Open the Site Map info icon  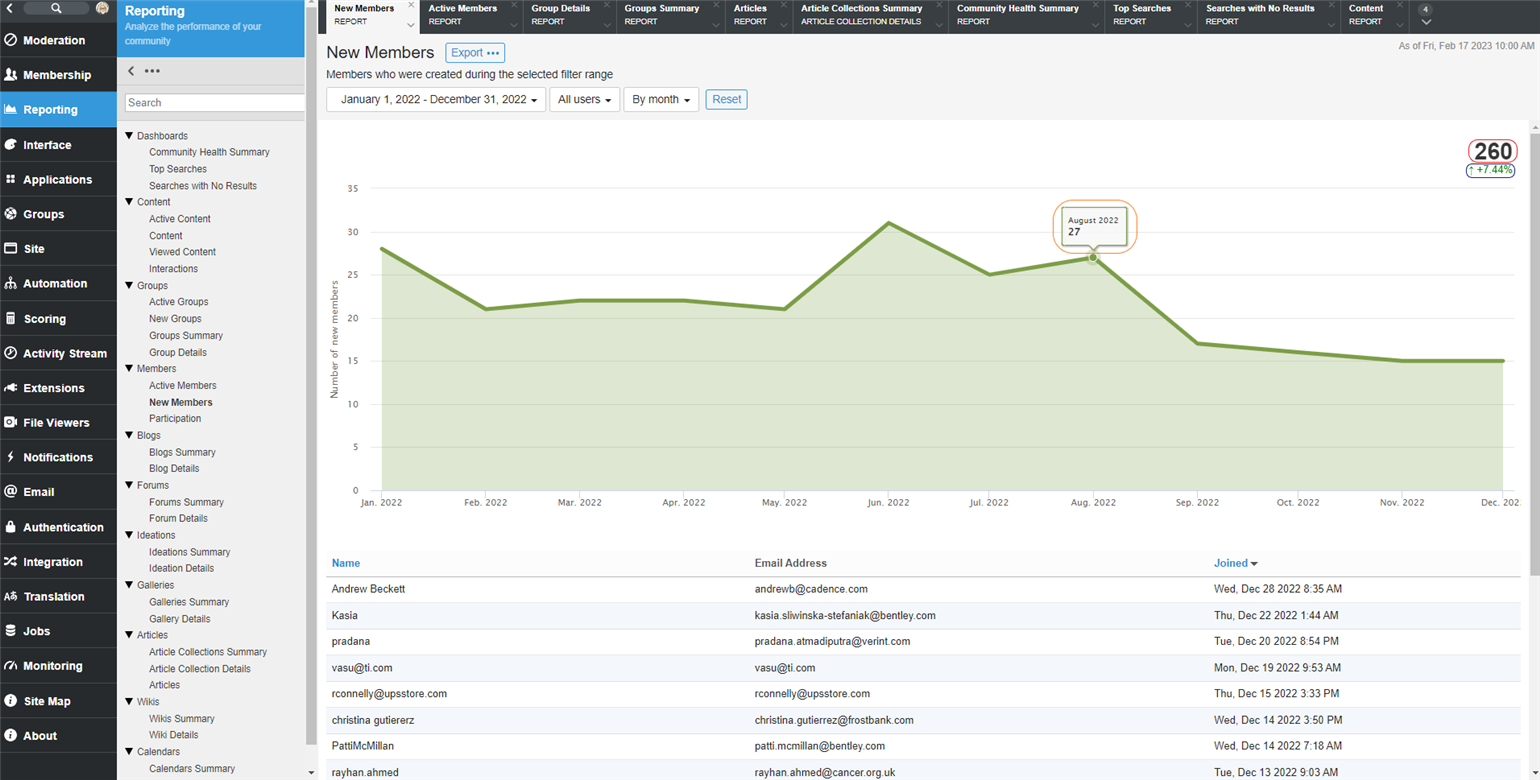click(x=11, y=701)
